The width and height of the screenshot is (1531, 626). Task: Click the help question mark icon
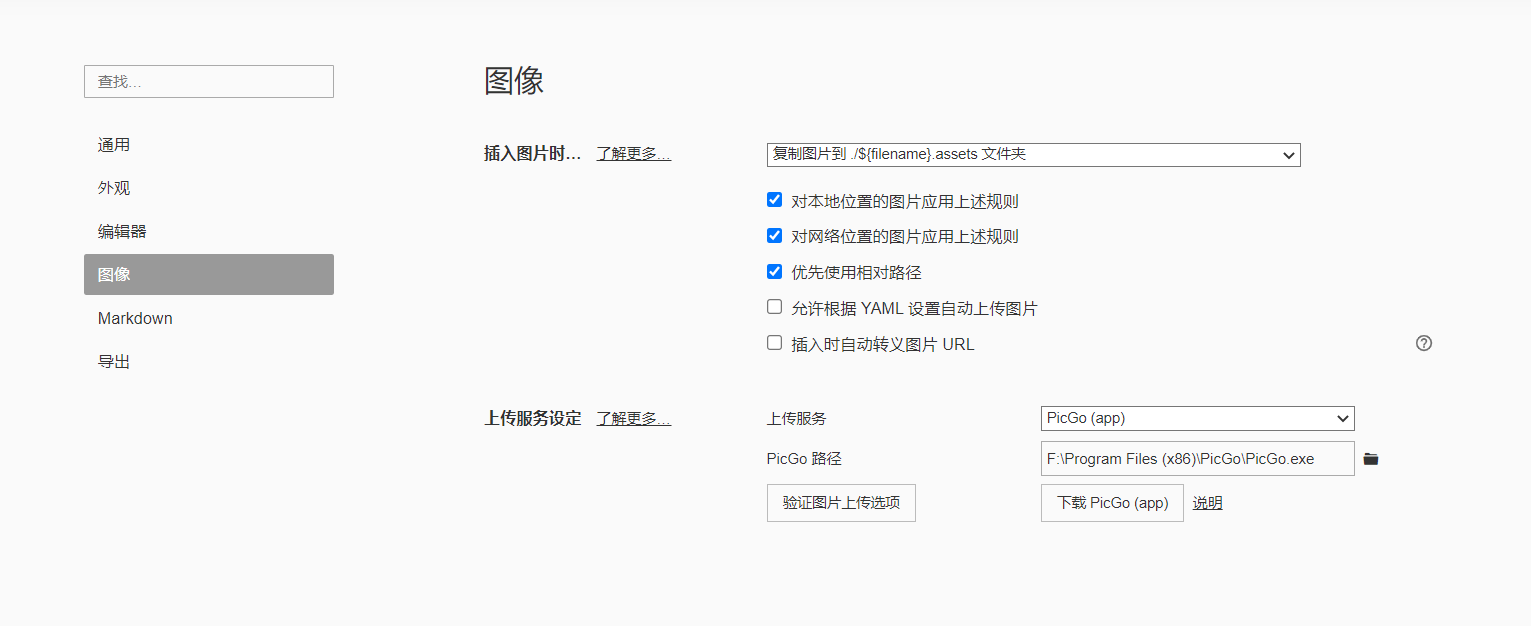coord(1424,343)
